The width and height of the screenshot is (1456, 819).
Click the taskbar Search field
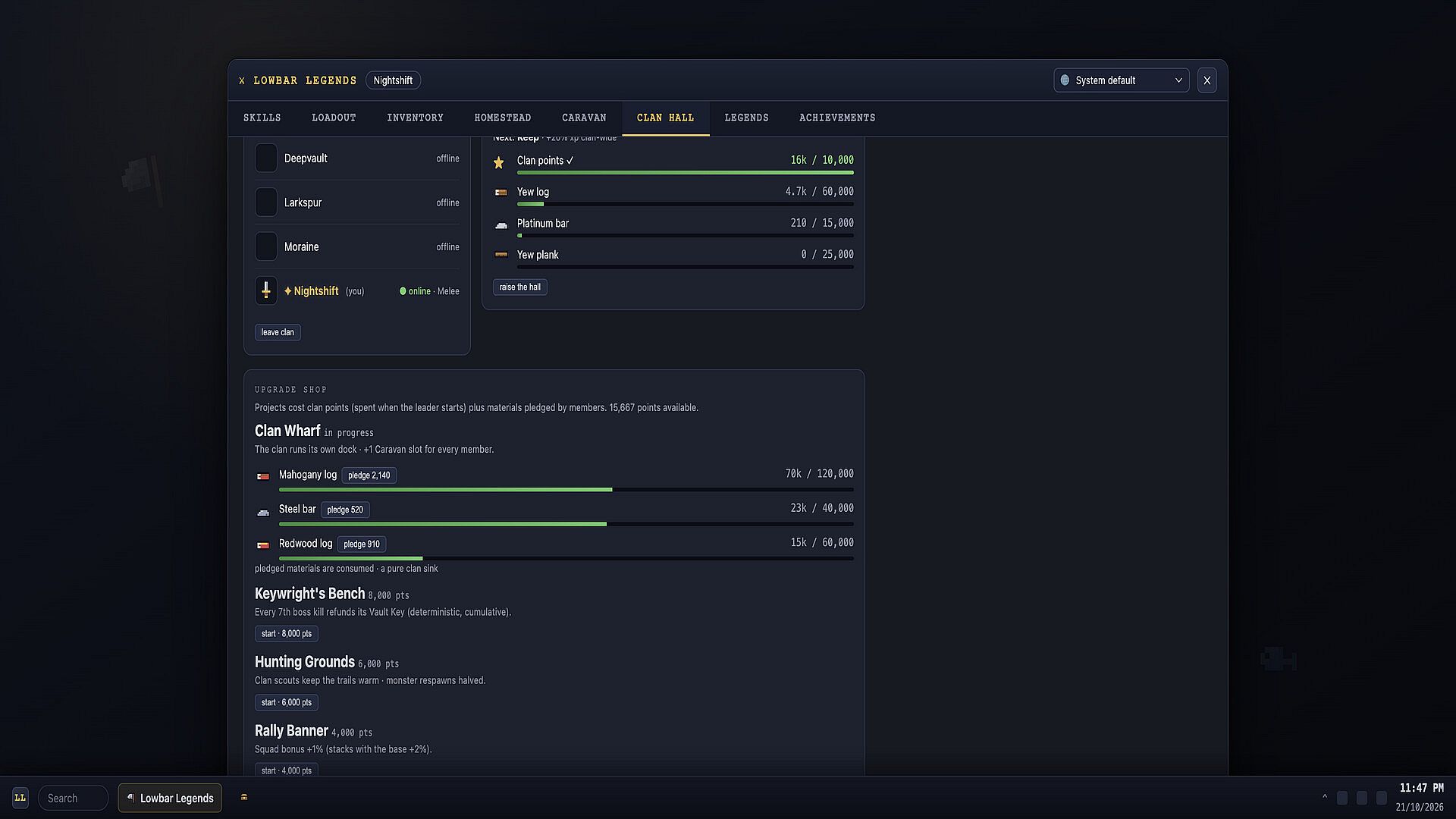[x=74, y=798]
